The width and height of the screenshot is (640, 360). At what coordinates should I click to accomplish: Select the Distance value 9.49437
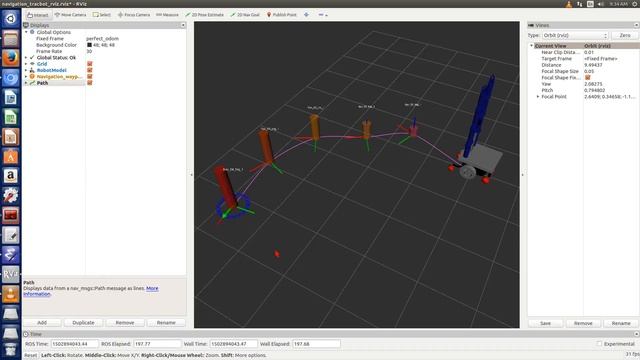point(593,65)
